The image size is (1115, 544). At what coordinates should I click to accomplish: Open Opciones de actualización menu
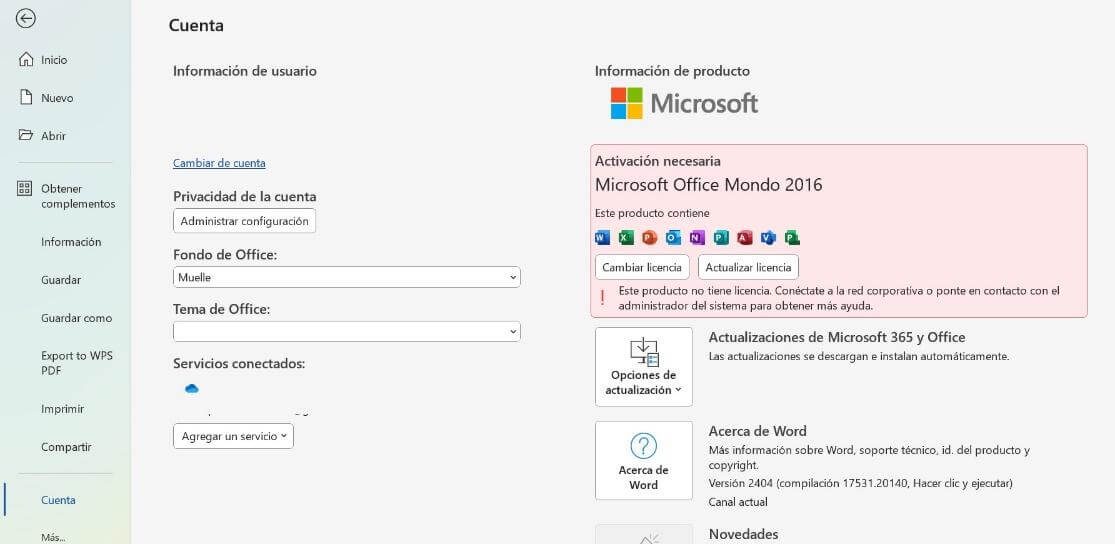(644, 367)
